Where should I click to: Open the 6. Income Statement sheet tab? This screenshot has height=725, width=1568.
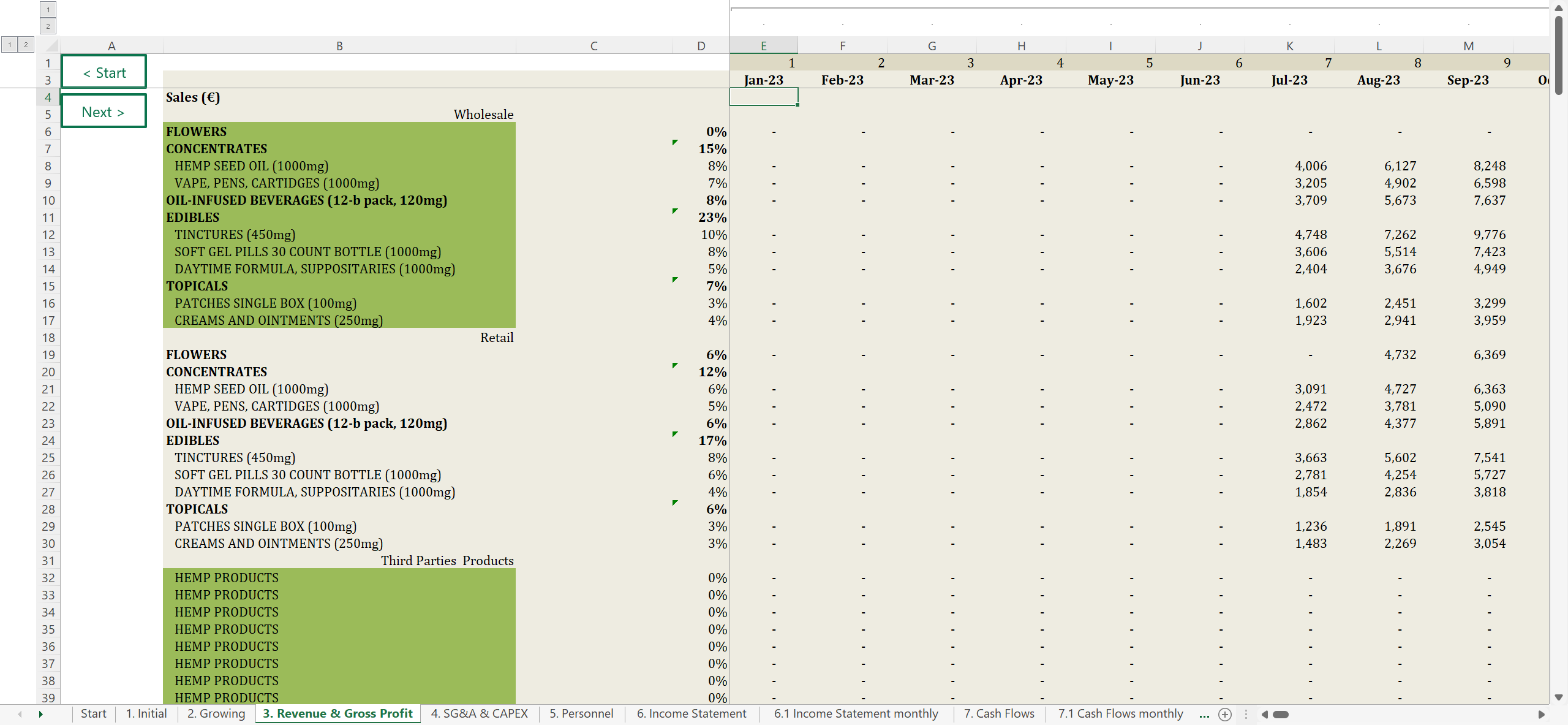coord(691,713)
